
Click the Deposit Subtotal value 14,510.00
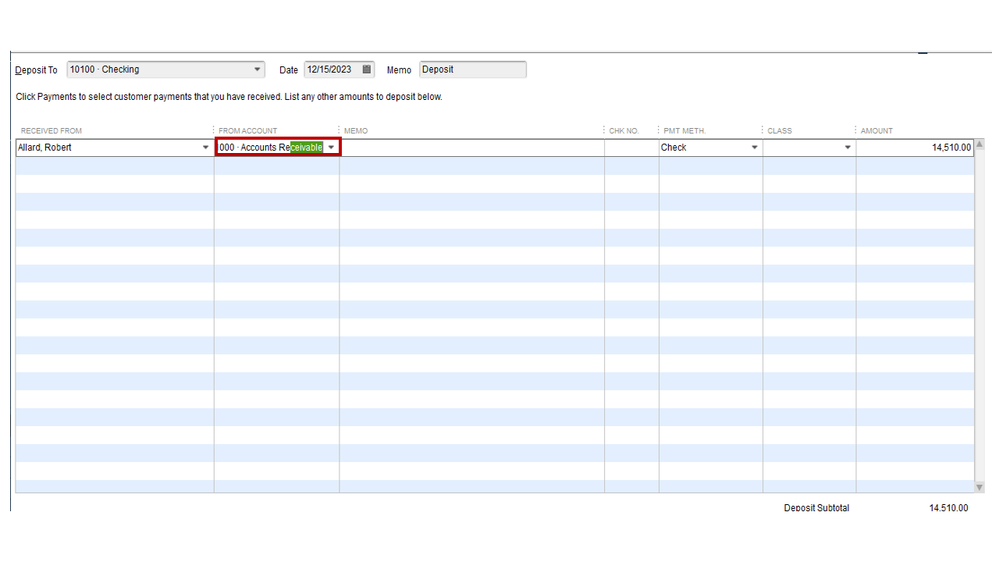click(948, 508)
